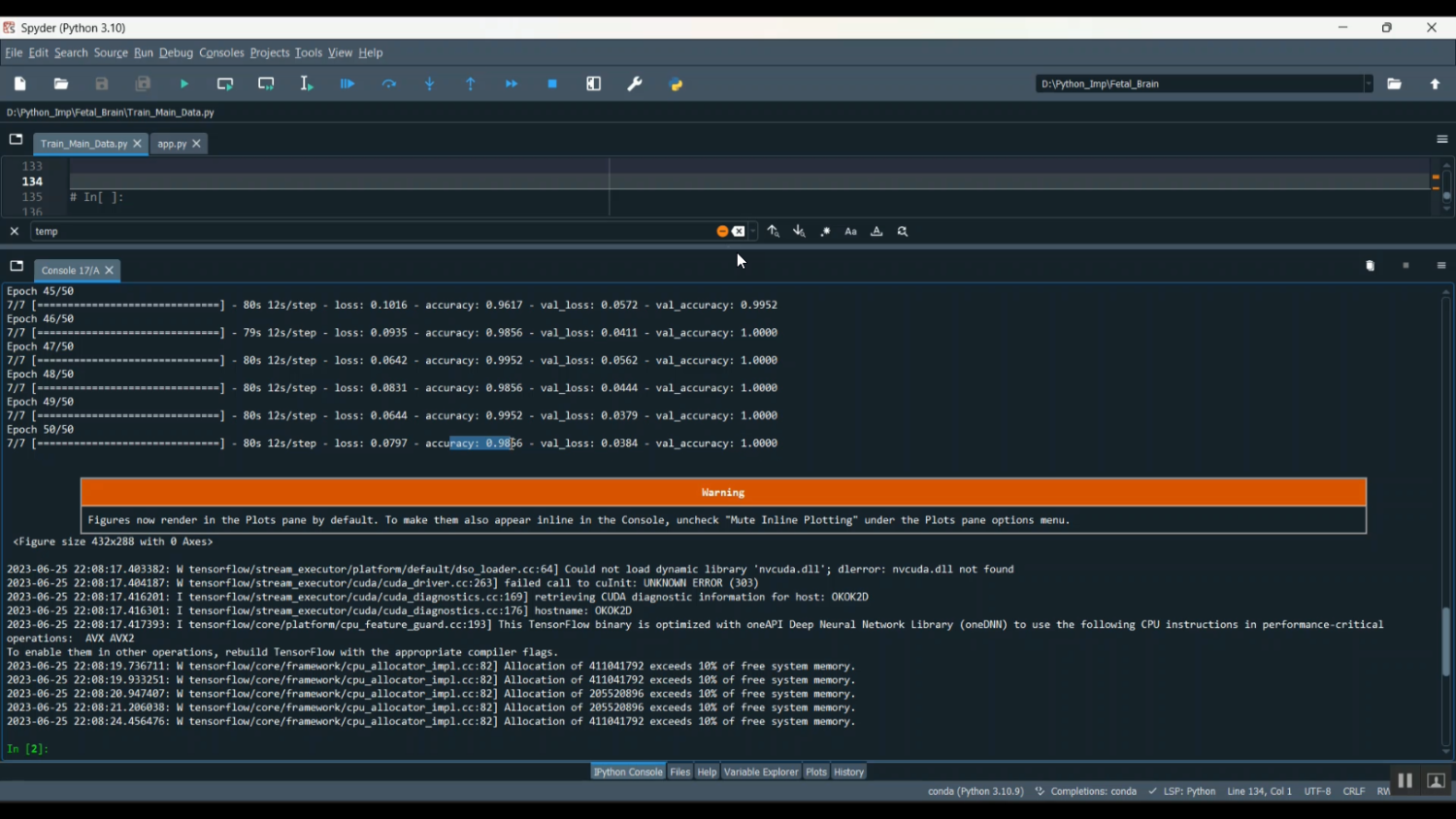Start debugging with the Debug file icon
The height and width of the screenshot is (819, 1456).
click(x=347, y=84)
